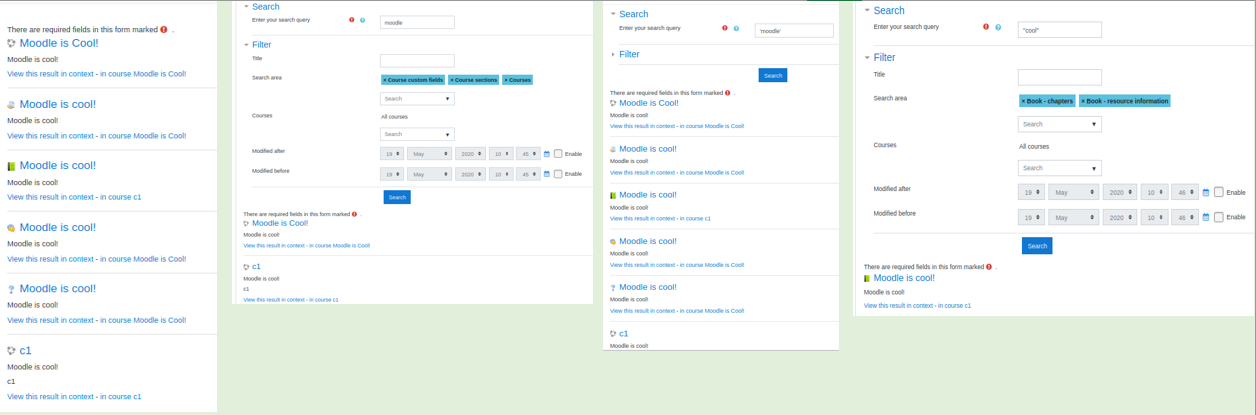Open the 'Moodle is cool!' result title in the "cool" panel

pyautogui.click(x=904, y=278)
